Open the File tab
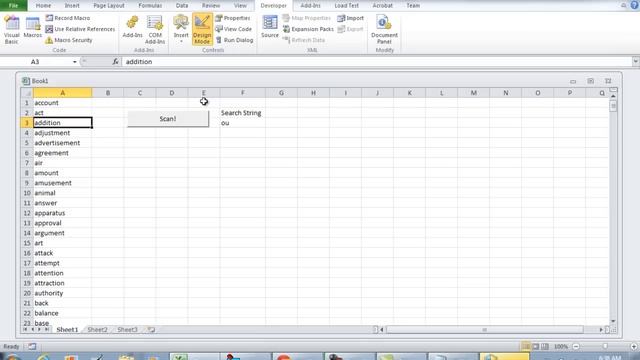Screen dimensions: 640x360 13,5
